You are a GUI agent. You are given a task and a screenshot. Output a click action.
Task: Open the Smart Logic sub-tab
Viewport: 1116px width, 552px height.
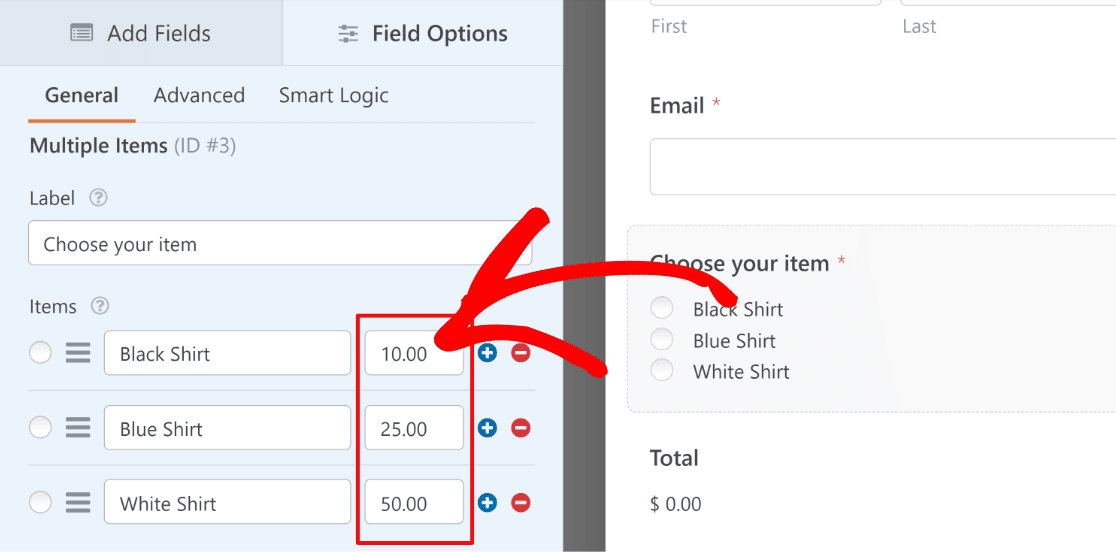pyautogui.click(x=334, y=95)
